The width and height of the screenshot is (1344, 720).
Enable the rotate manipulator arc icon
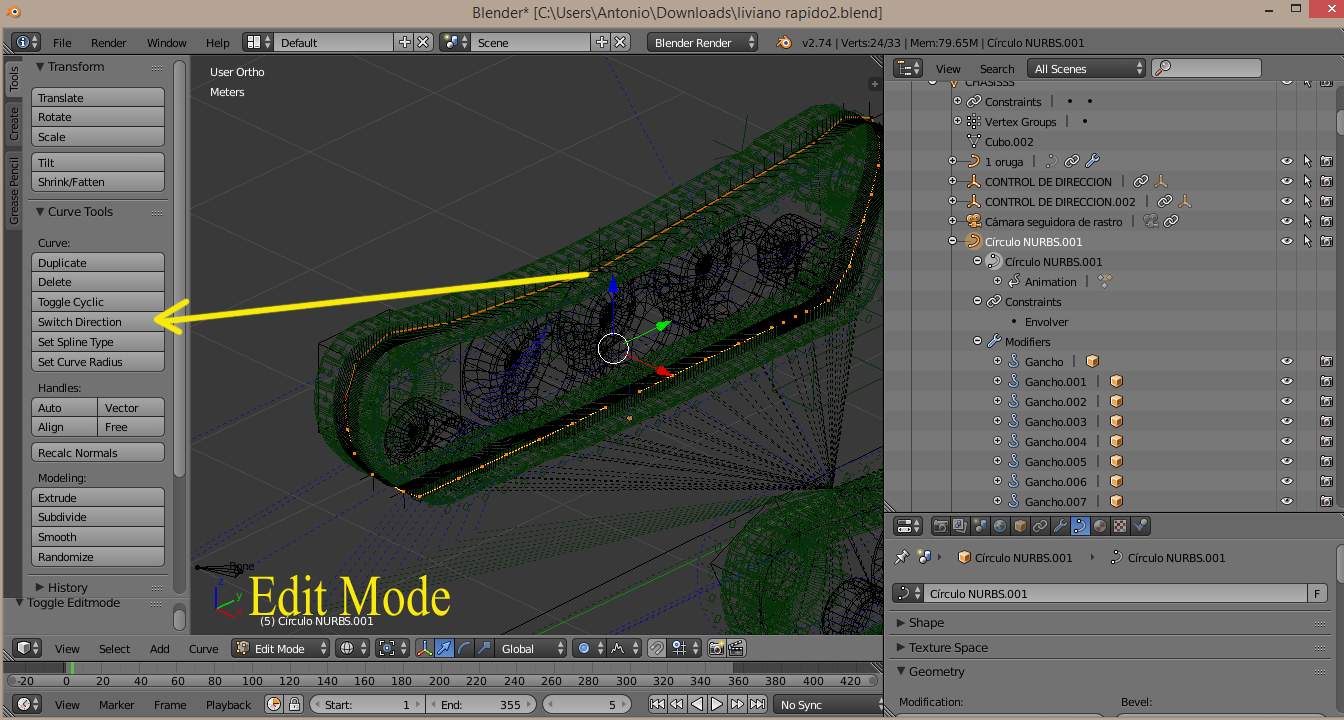464,648
